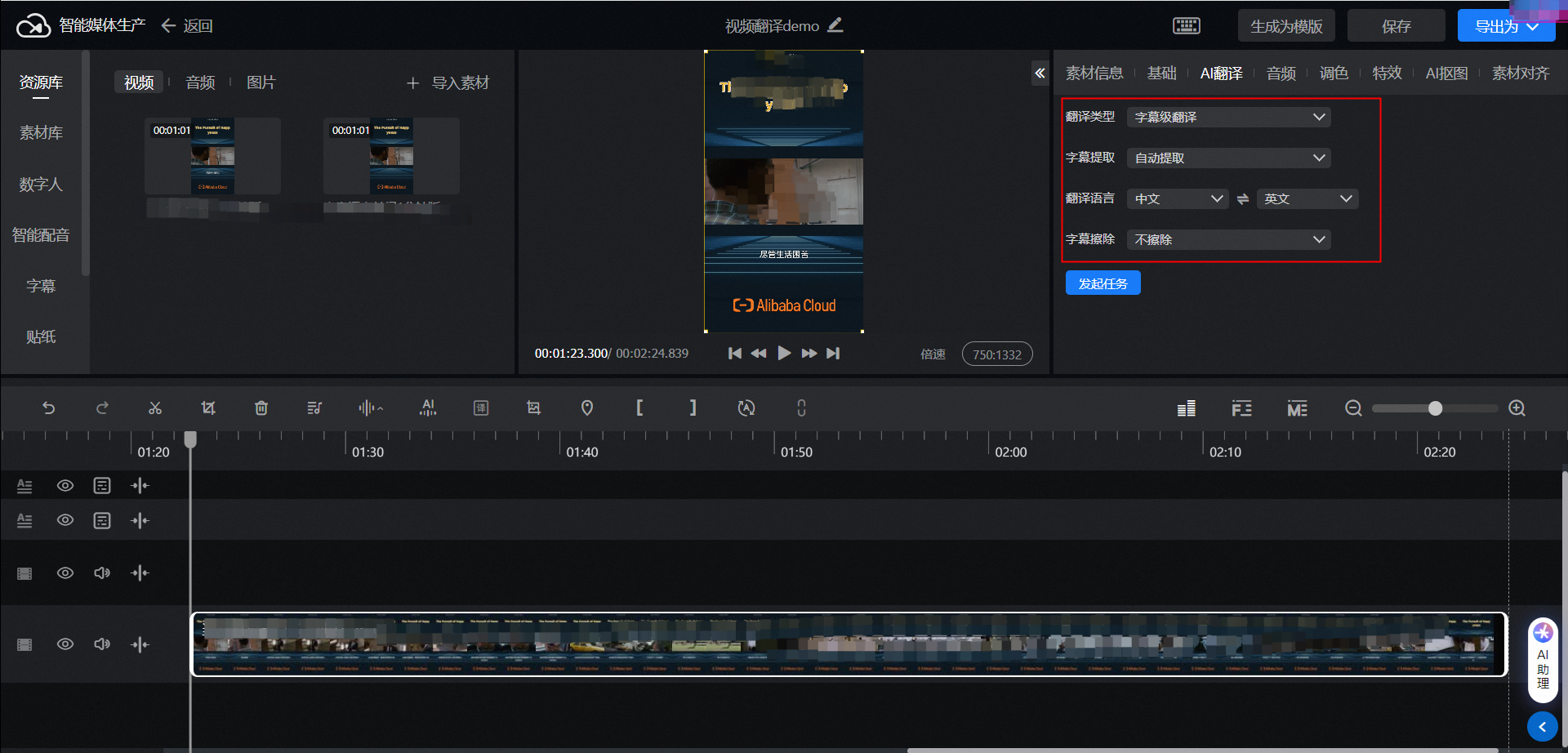Image resolution: width=1568 pixels, height=753 pixels.
Task: Click the 保存 save button
Action: coord(1396,26)
